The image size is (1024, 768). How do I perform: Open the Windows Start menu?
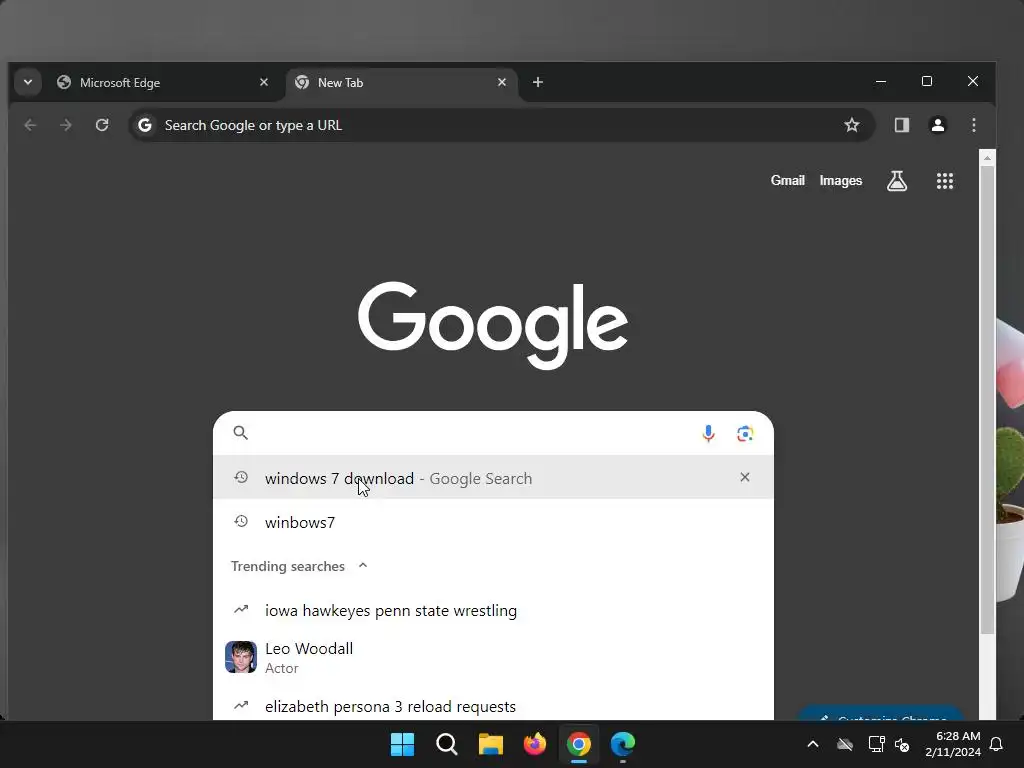click(402, 744)
